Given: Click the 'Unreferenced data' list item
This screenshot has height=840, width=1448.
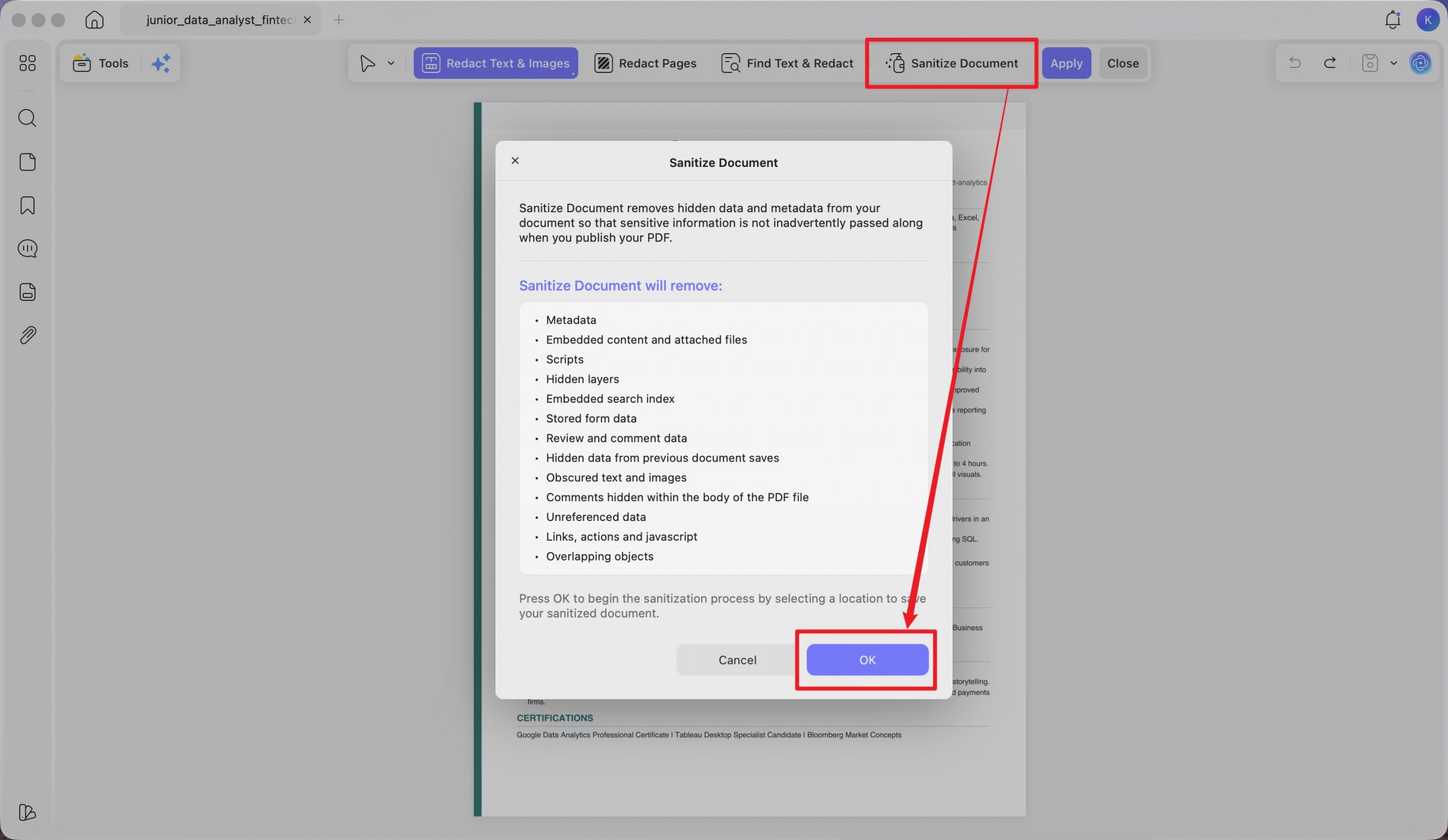Looking at the screenshot, I should click(x=595, y=516).
